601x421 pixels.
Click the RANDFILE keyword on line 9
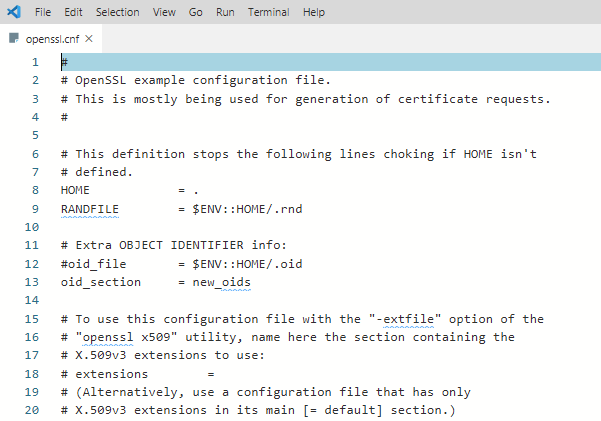point(90,209)
